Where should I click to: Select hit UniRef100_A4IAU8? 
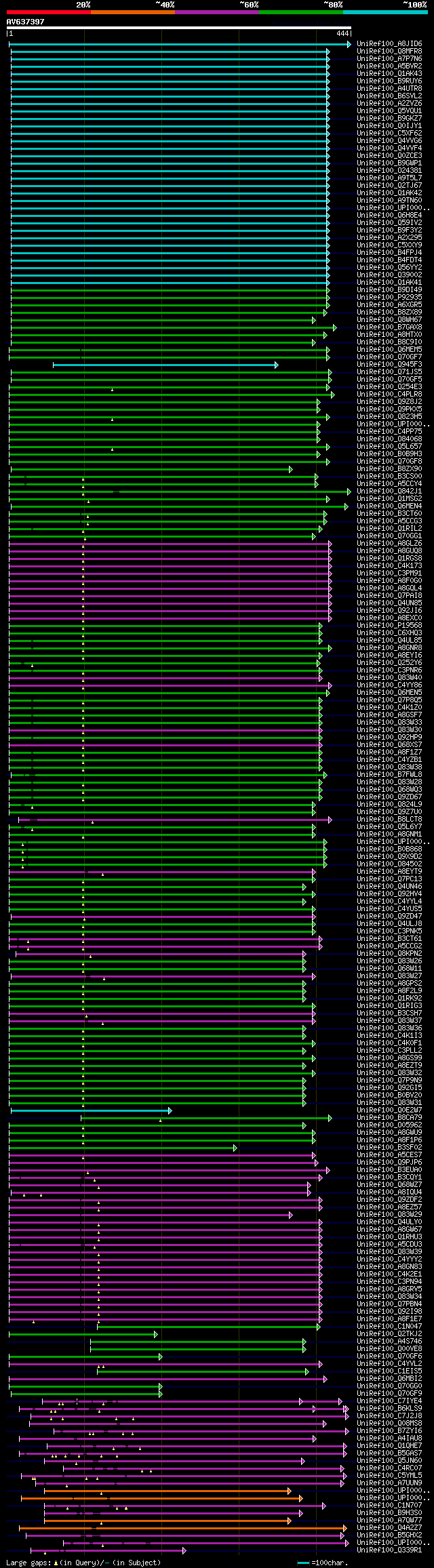[389, 1439]
